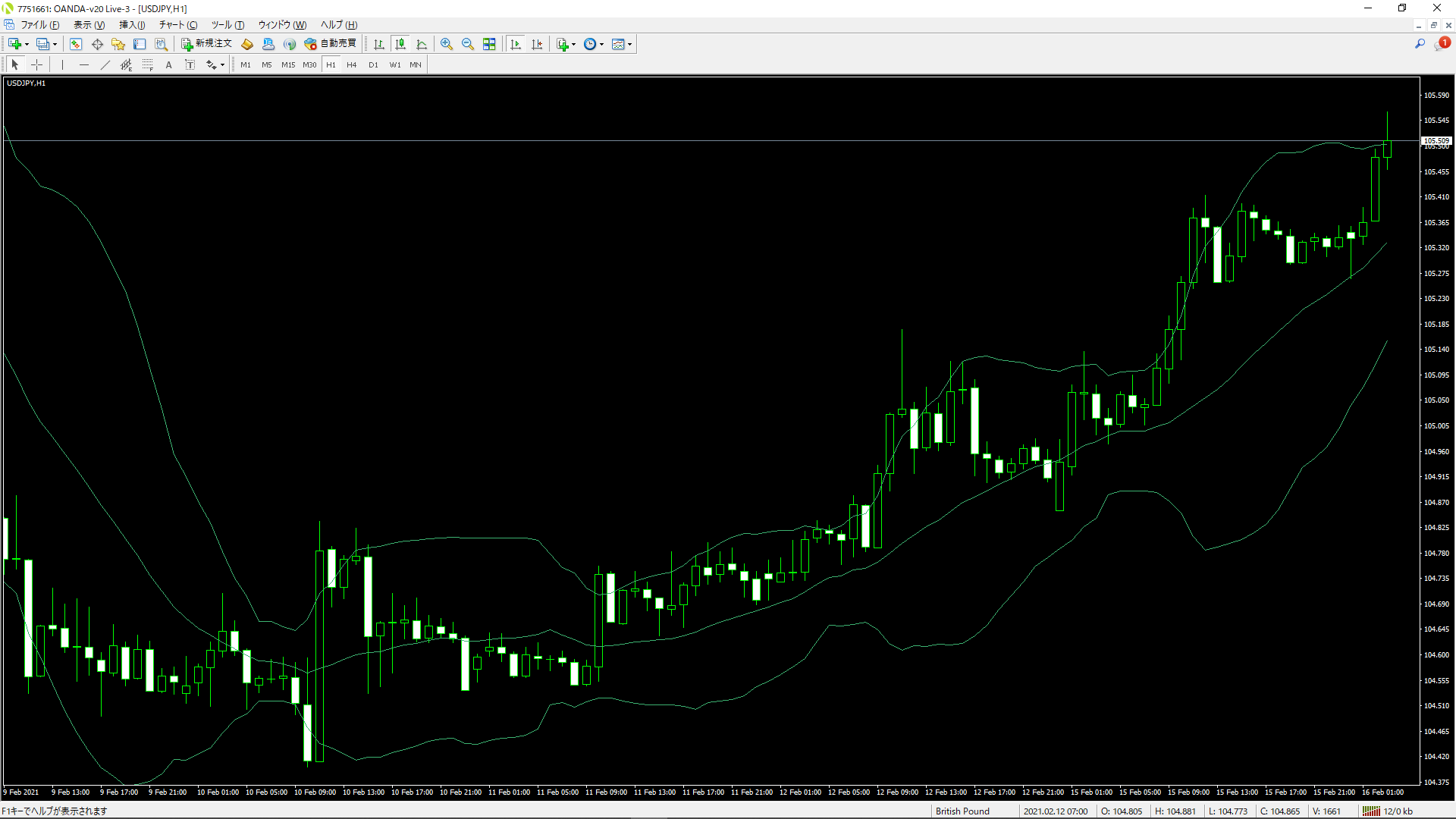
Task: Open the ウィンドウ (W) menu
Action: point(282,25)
